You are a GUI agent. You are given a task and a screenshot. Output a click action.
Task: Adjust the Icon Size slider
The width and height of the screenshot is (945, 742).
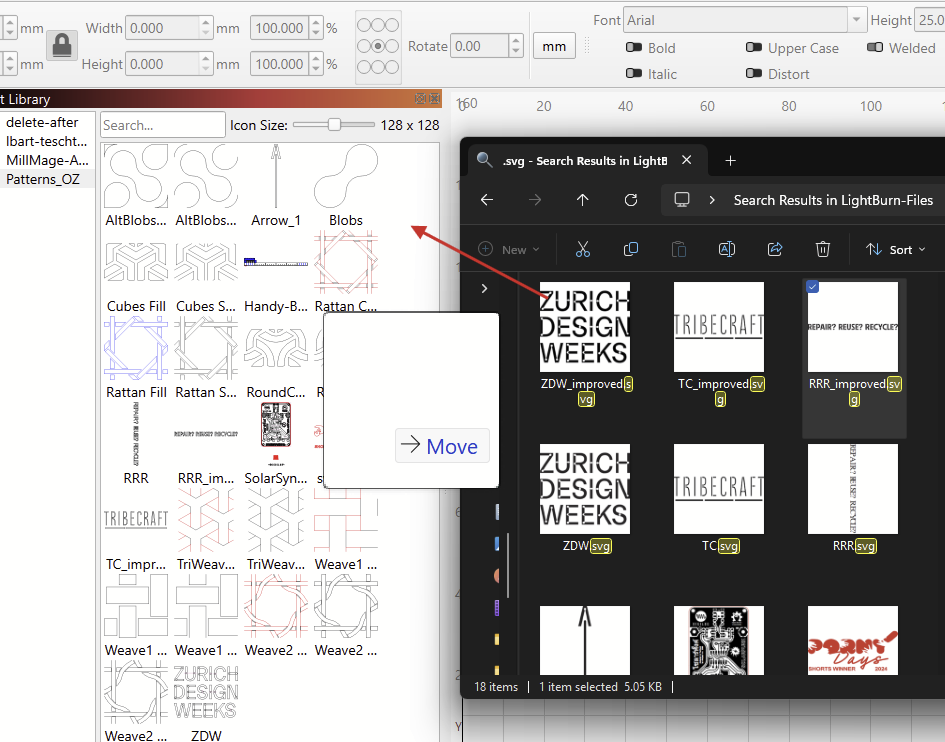[x=334, y=125]
